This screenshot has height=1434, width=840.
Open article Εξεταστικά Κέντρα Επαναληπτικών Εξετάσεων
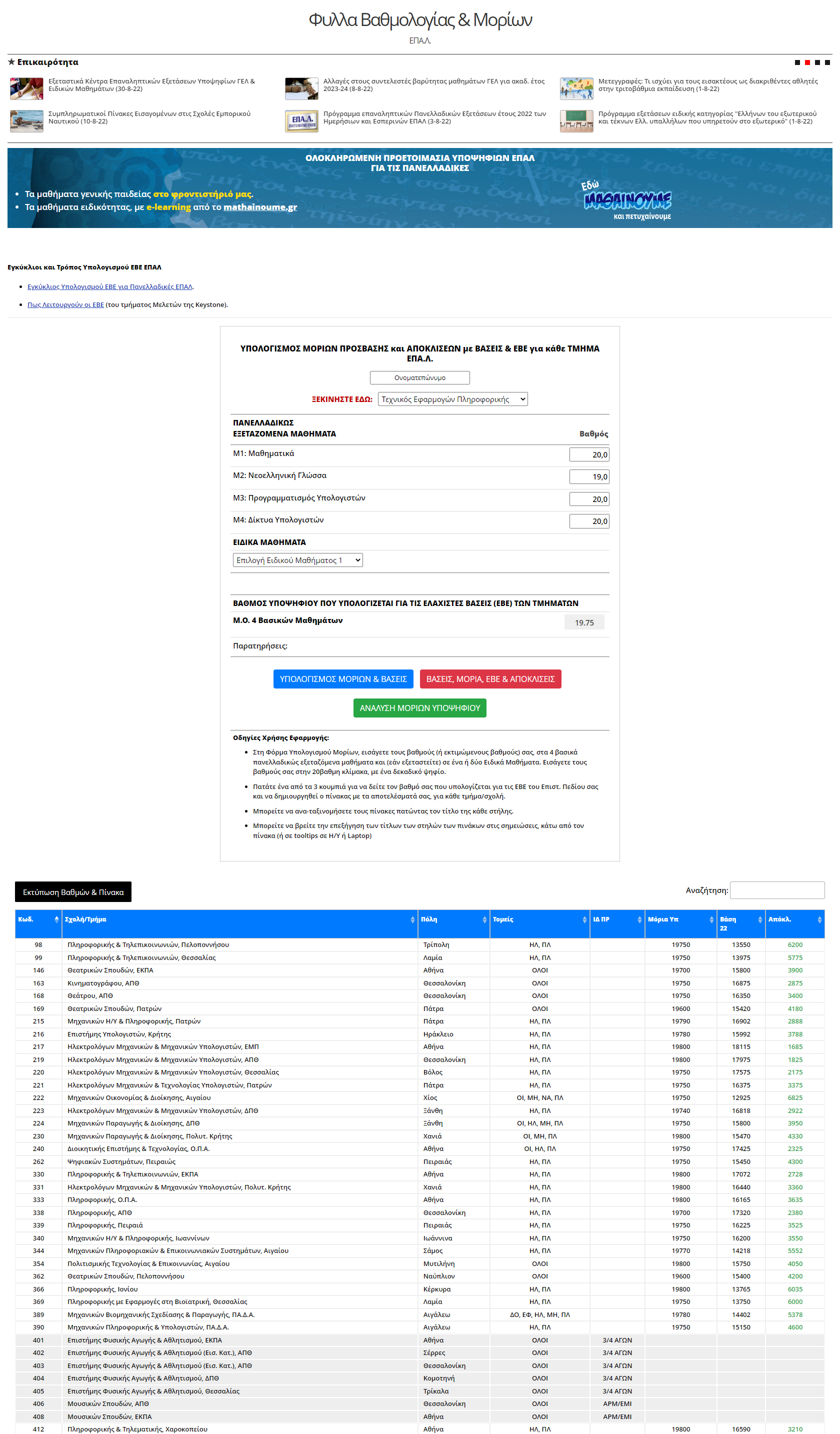click(x=151, y=85)
